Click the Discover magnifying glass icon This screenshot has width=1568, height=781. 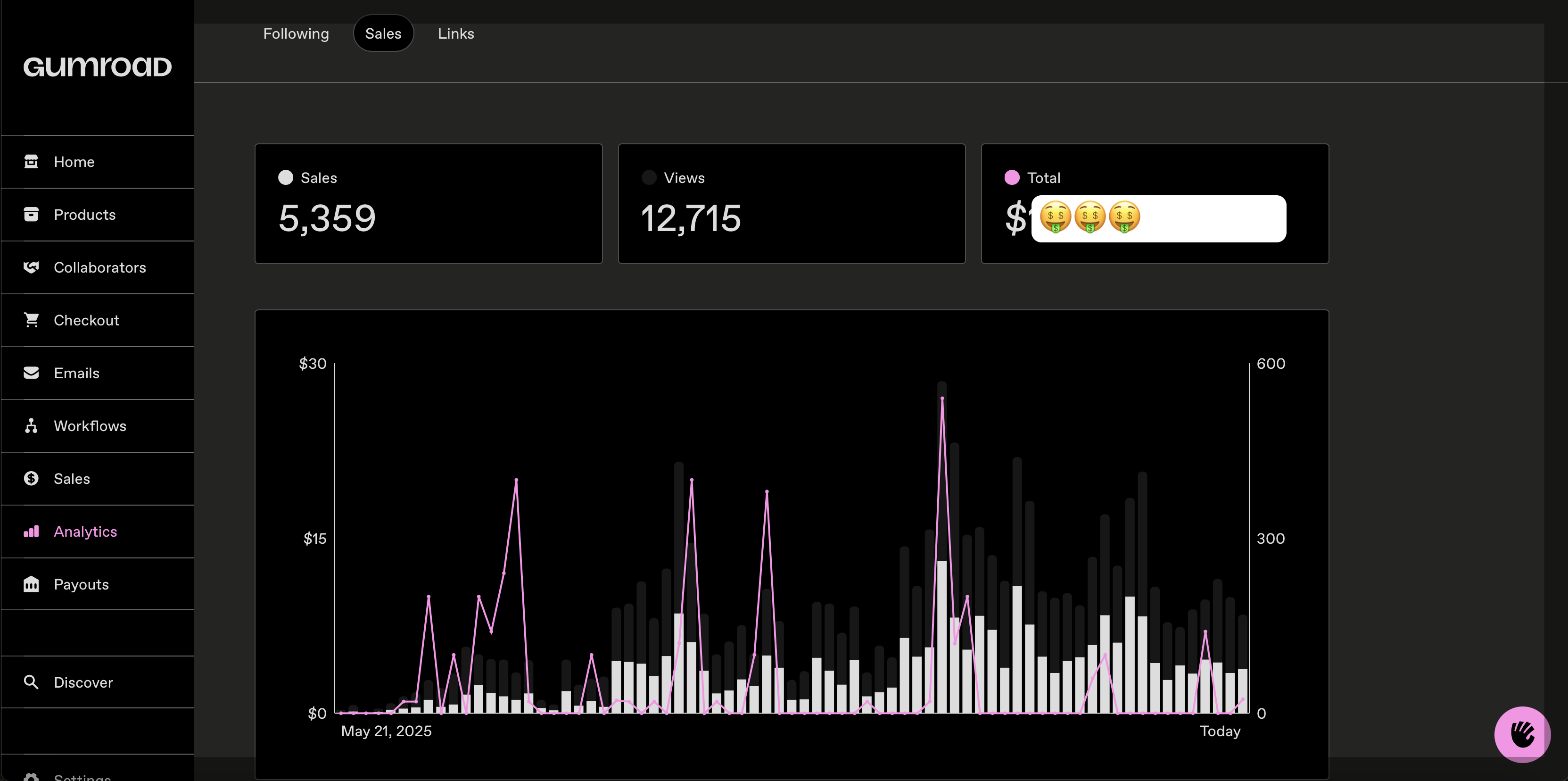[31, 682]
